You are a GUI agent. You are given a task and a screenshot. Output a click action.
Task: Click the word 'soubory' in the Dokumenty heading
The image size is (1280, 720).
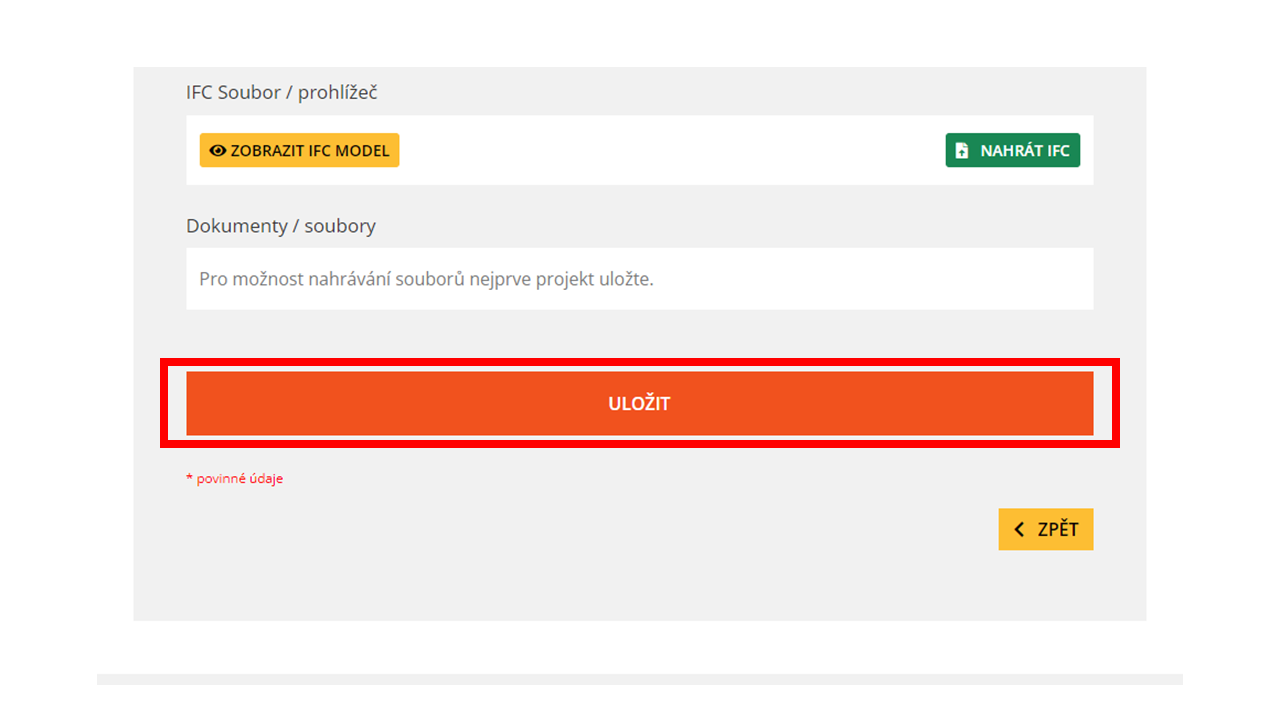[342, 226]
